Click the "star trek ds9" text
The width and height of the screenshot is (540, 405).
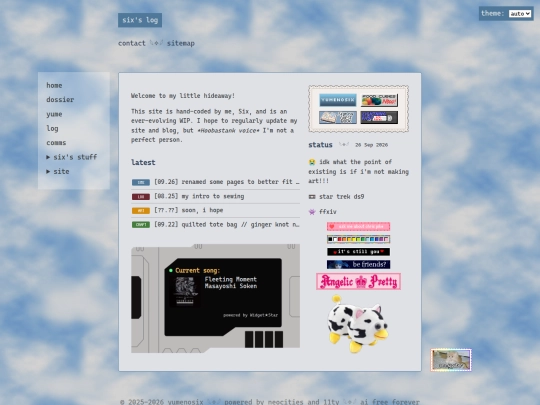[341, 197]
